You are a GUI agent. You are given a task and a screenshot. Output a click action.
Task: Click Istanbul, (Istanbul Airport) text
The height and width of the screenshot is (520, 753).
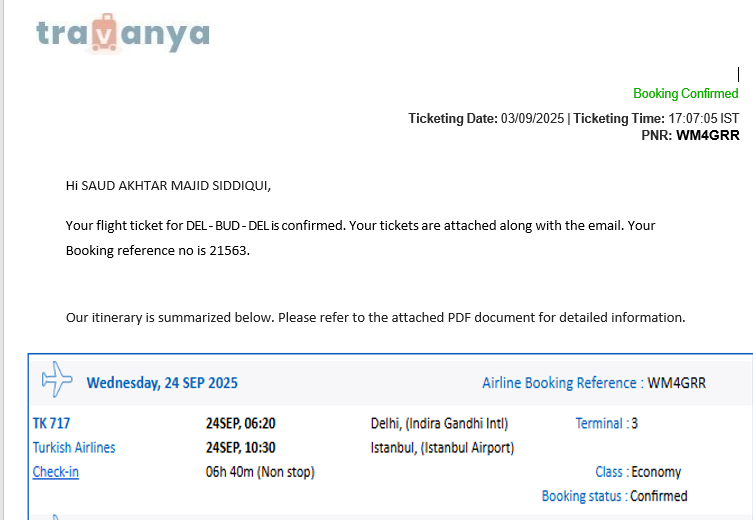[x=442, y=448]
